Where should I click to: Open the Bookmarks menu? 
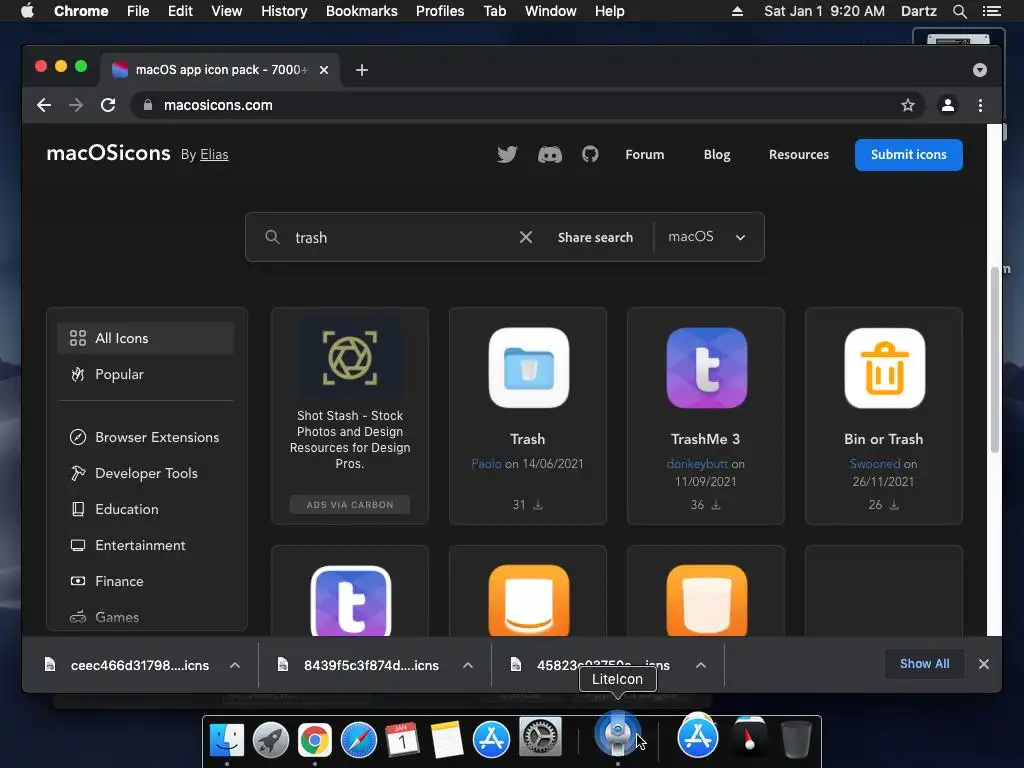click(x=362, y=11)
